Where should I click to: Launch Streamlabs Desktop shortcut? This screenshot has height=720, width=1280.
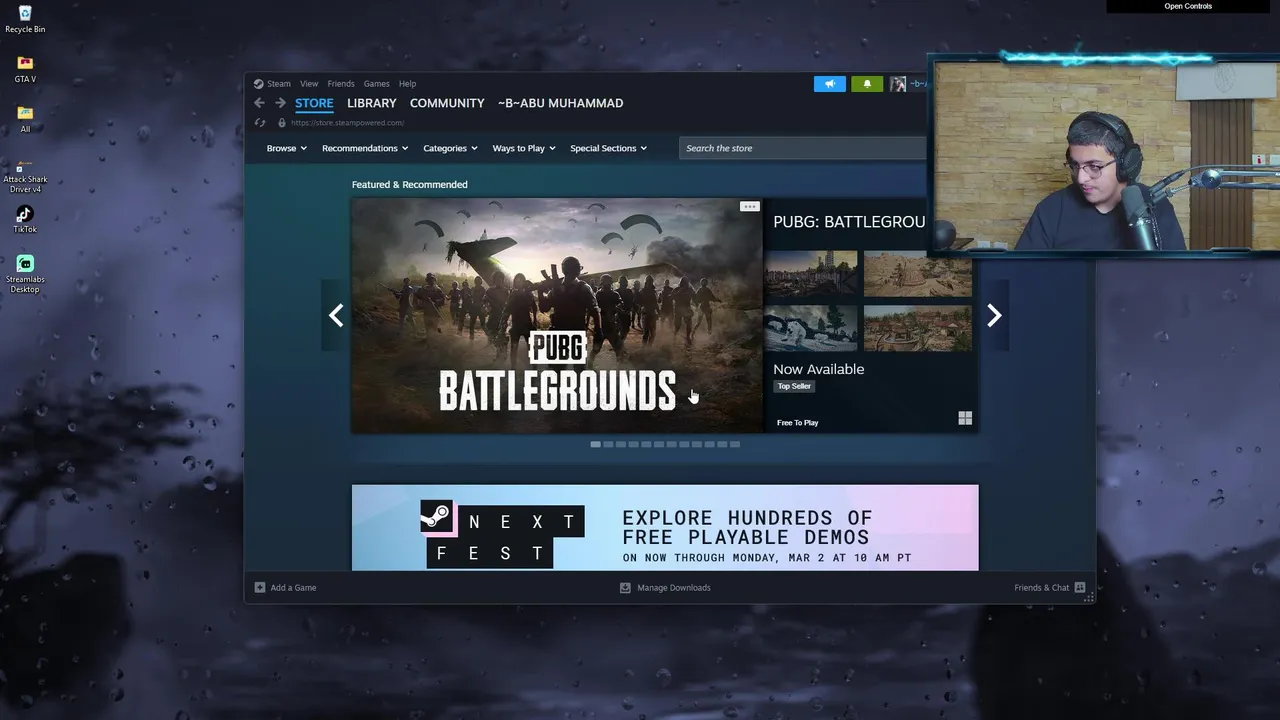click(x=25, y=274)
